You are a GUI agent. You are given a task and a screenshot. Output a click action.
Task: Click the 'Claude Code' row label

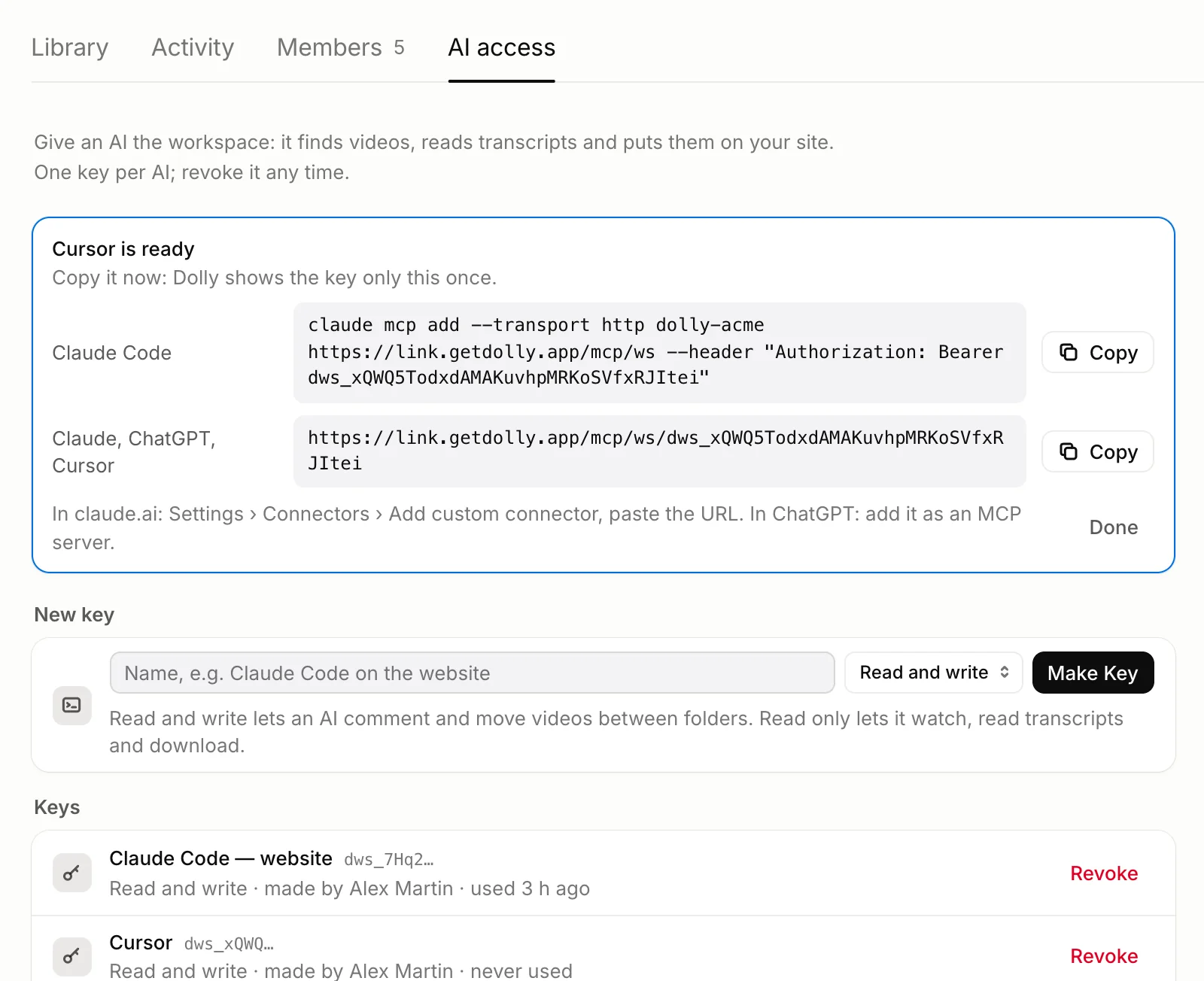(x=112, y=353)
